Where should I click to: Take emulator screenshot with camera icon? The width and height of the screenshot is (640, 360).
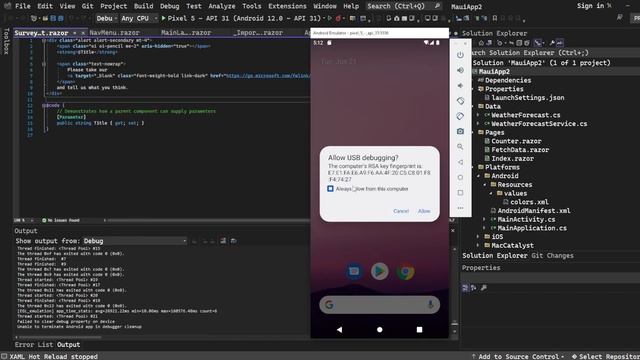pos(460,131)
